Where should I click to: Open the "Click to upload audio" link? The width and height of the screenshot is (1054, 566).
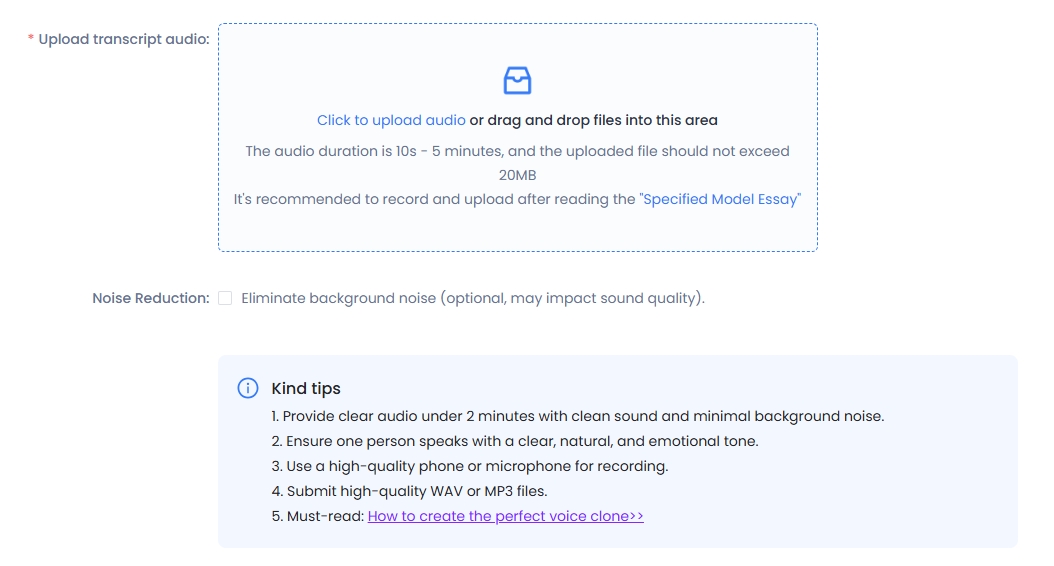pos(391,120)
